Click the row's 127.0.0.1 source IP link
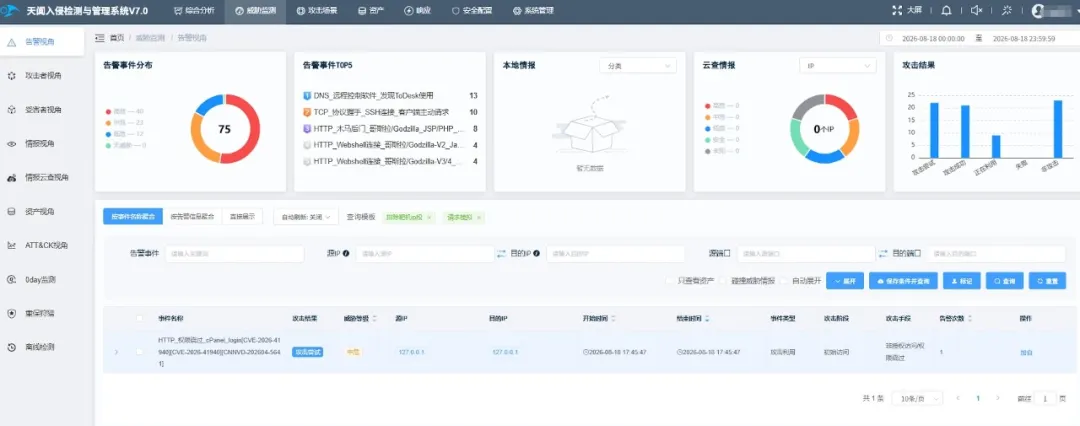This screenshot has height=426, width=1080. pyautogui.click(x=411, y=352)
